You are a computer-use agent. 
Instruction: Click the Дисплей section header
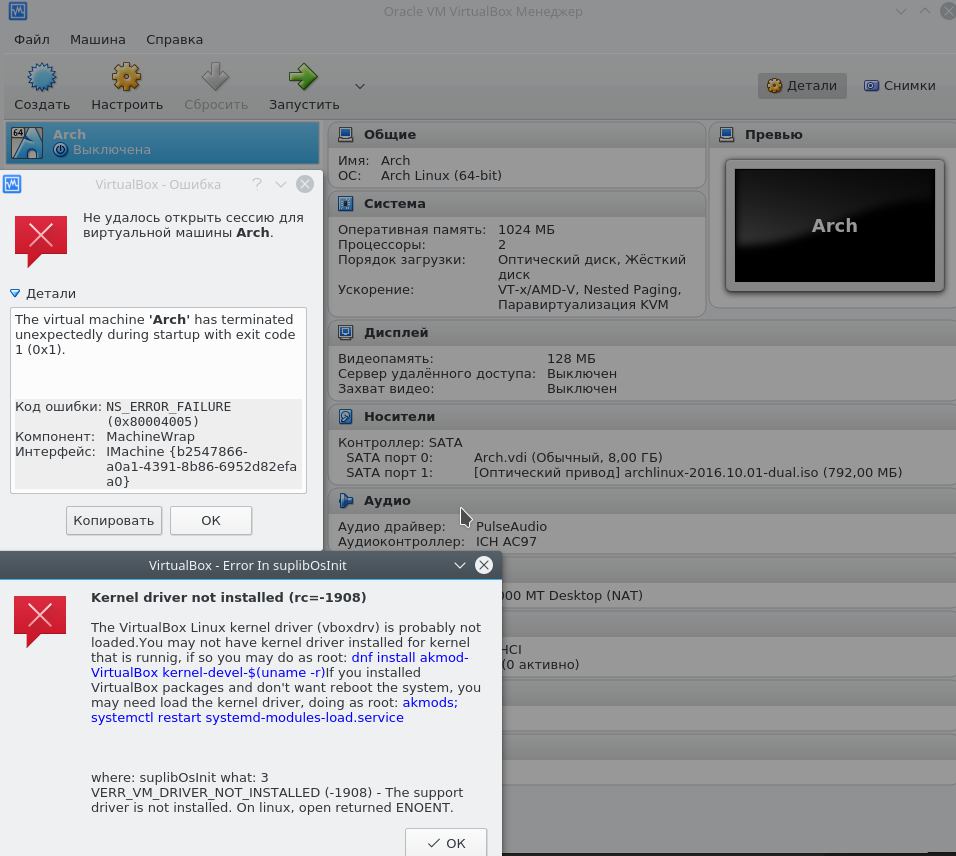[x=643, y=332]
